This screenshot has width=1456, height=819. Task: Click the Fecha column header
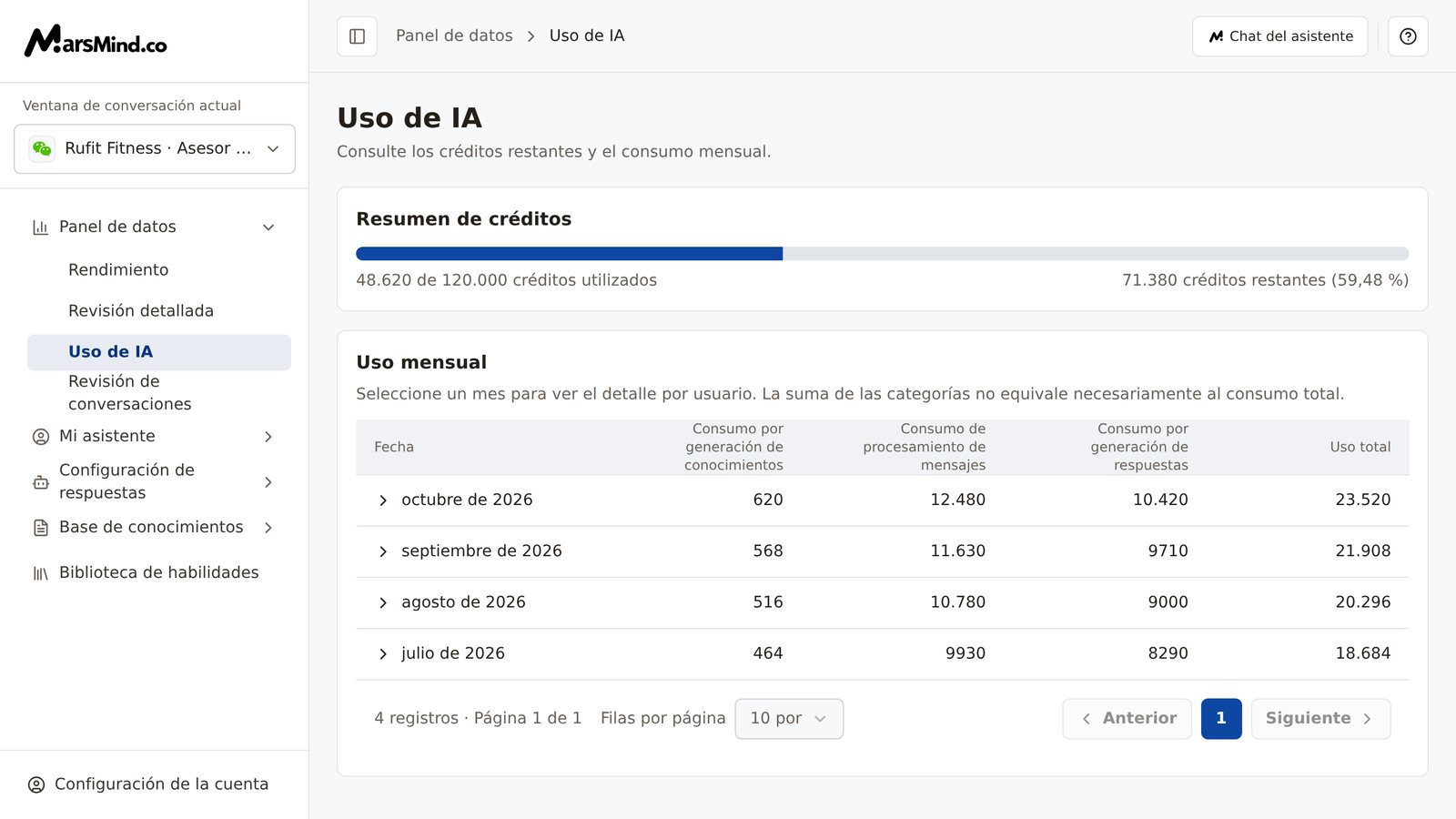(x=394, y=447)
